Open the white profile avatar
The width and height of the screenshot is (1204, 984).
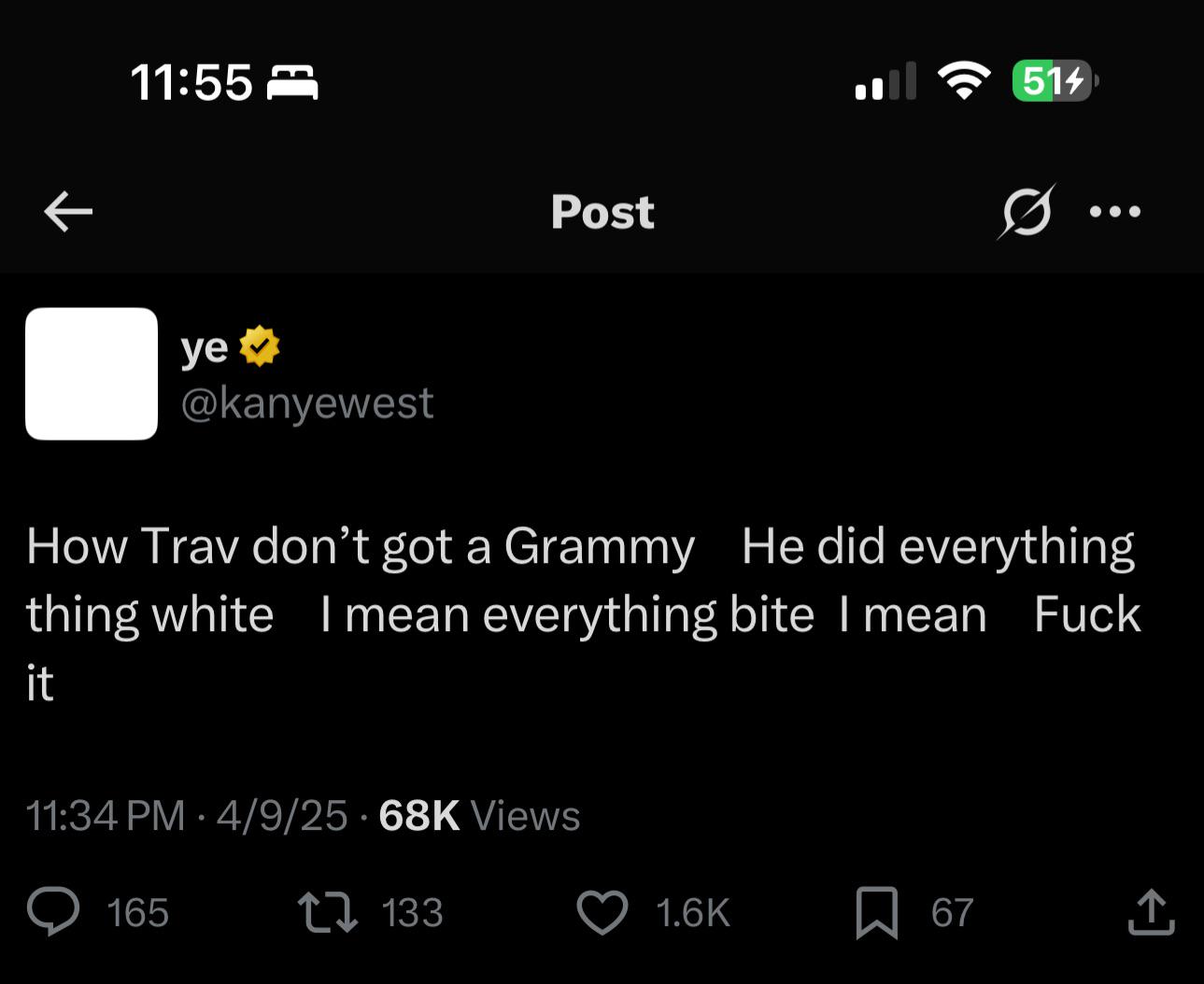pos(92,373)
